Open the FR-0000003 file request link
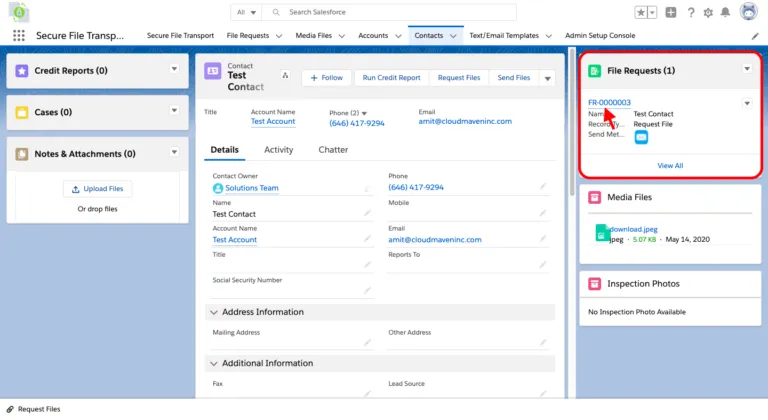 (x=609, y=102)
